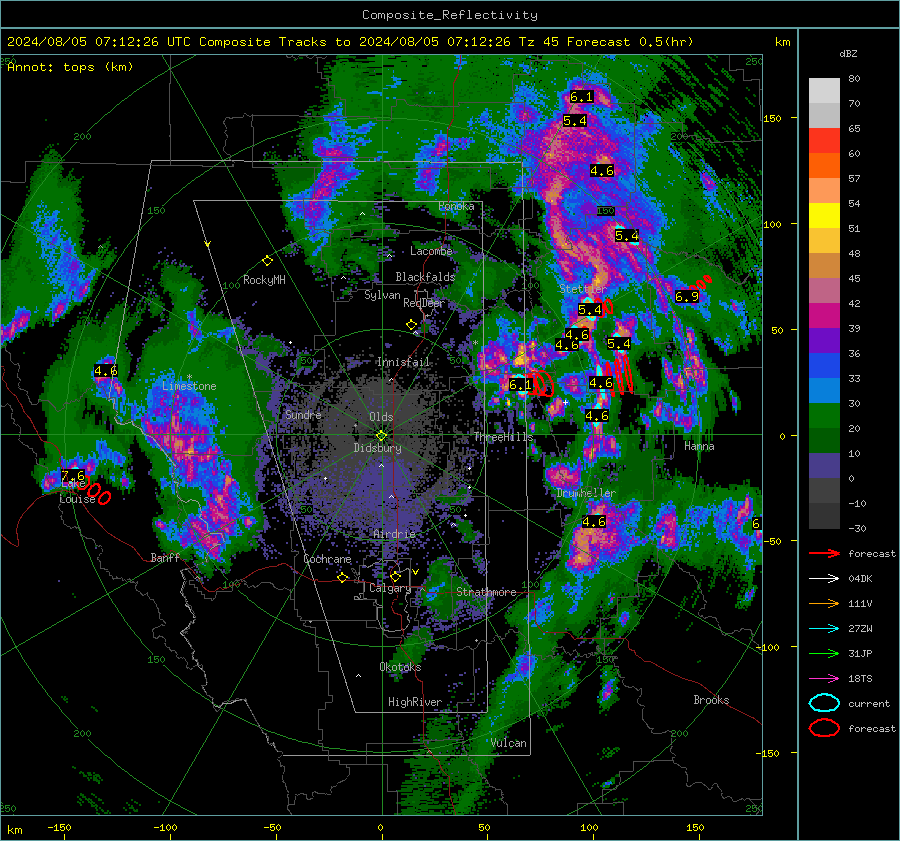Click the Strathmore city label
Viewport: 900px width, 841px height.
[486, 592]
